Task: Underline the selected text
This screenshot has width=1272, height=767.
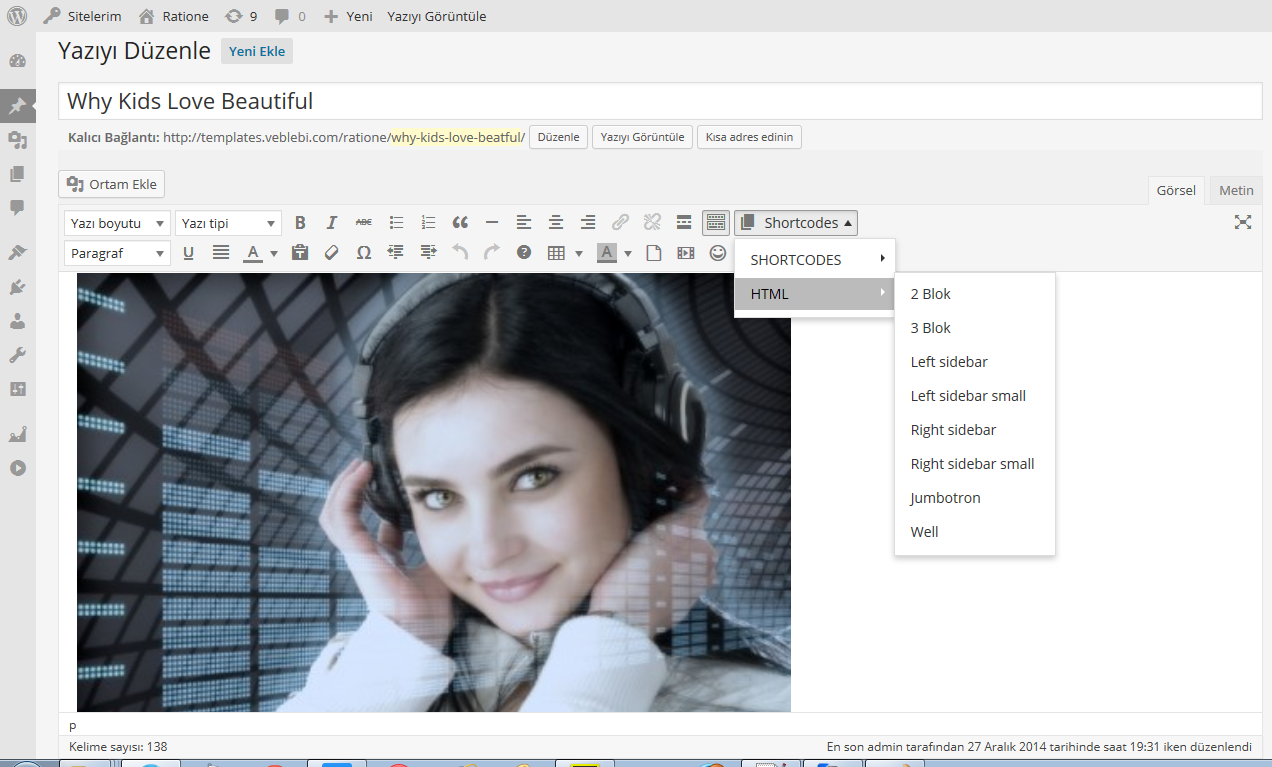Action: pos(188,253)
